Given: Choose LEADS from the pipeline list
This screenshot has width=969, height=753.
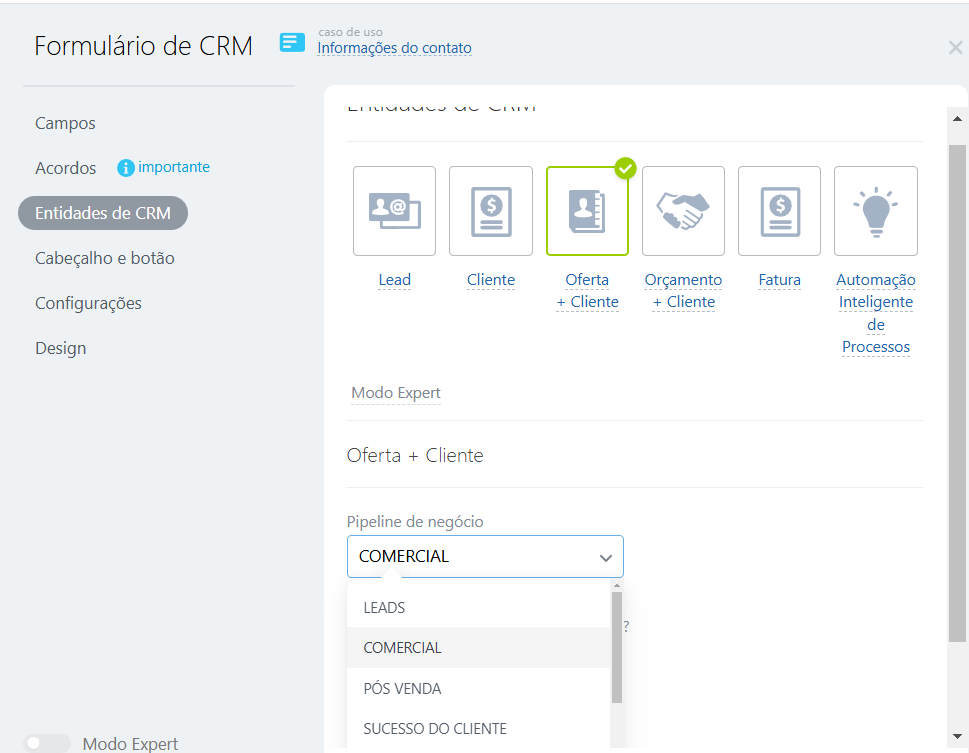Looking at the screenshot, I should tap(384, 607).
